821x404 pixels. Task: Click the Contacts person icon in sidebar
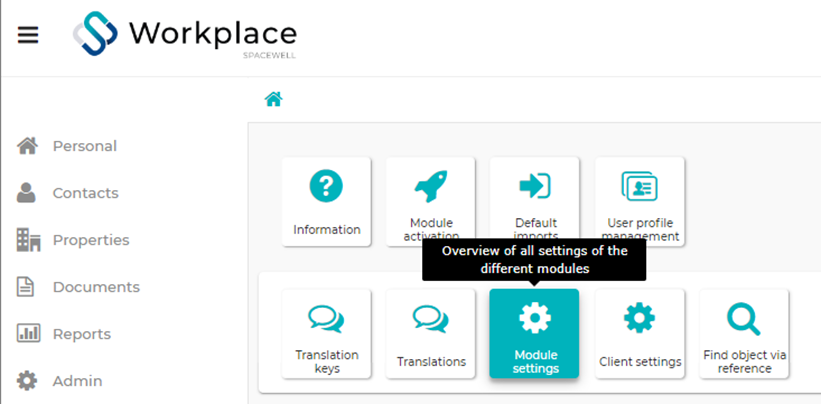point(26,193)
